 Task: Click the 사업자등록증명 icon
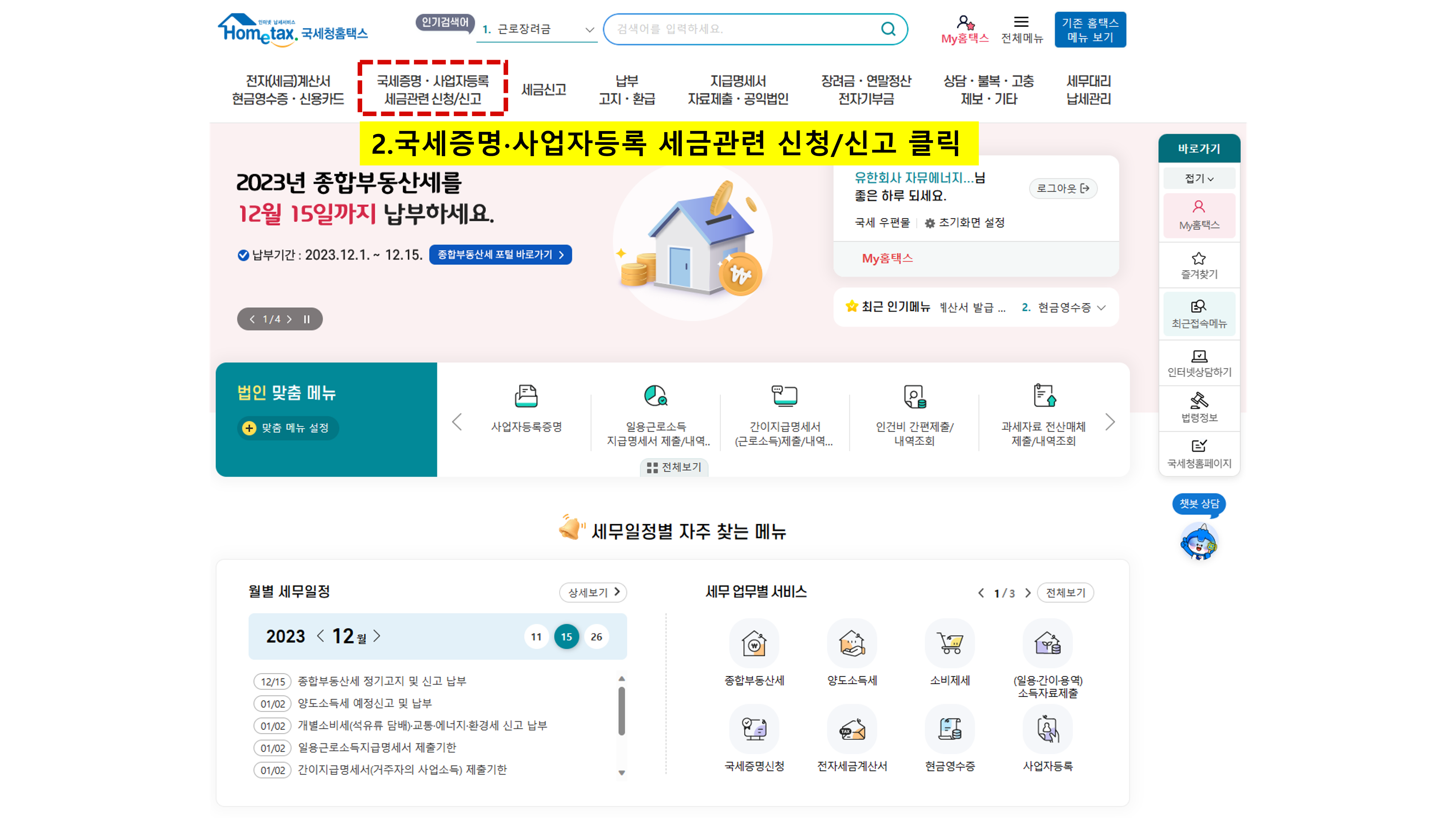526,396
